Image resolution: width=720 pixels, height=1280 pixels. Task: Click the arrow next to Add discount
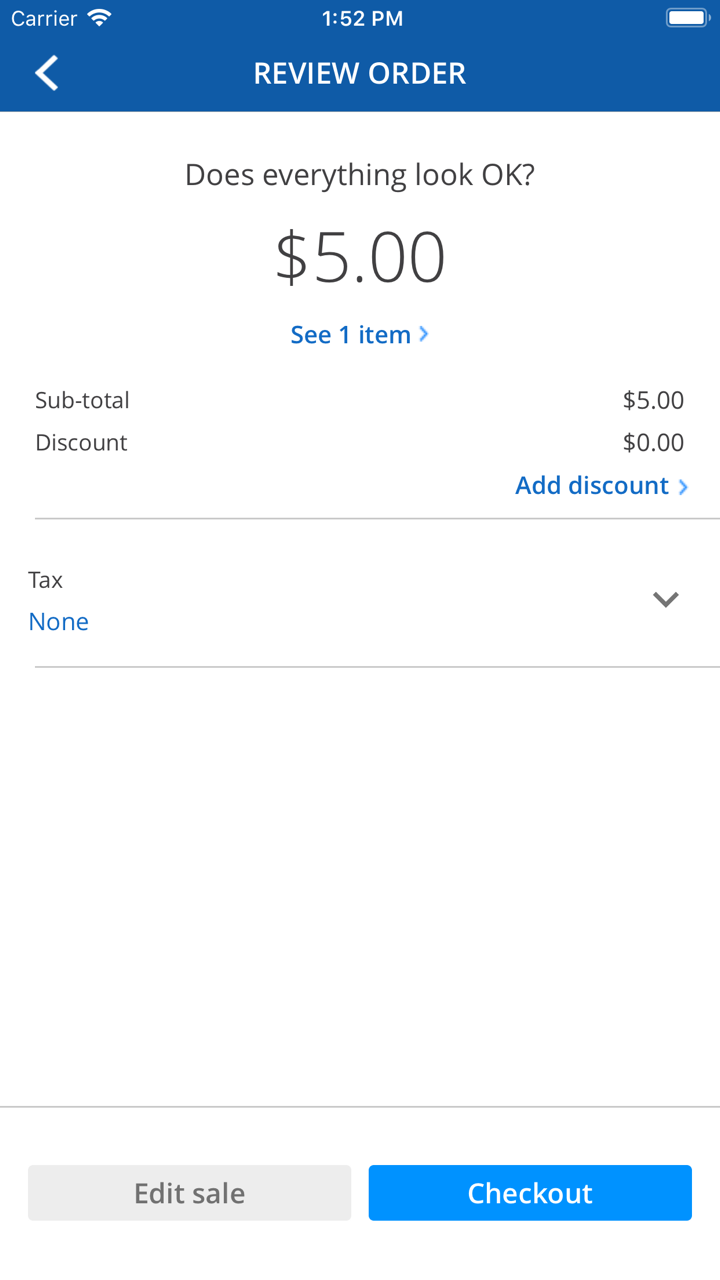coord(683,487)
